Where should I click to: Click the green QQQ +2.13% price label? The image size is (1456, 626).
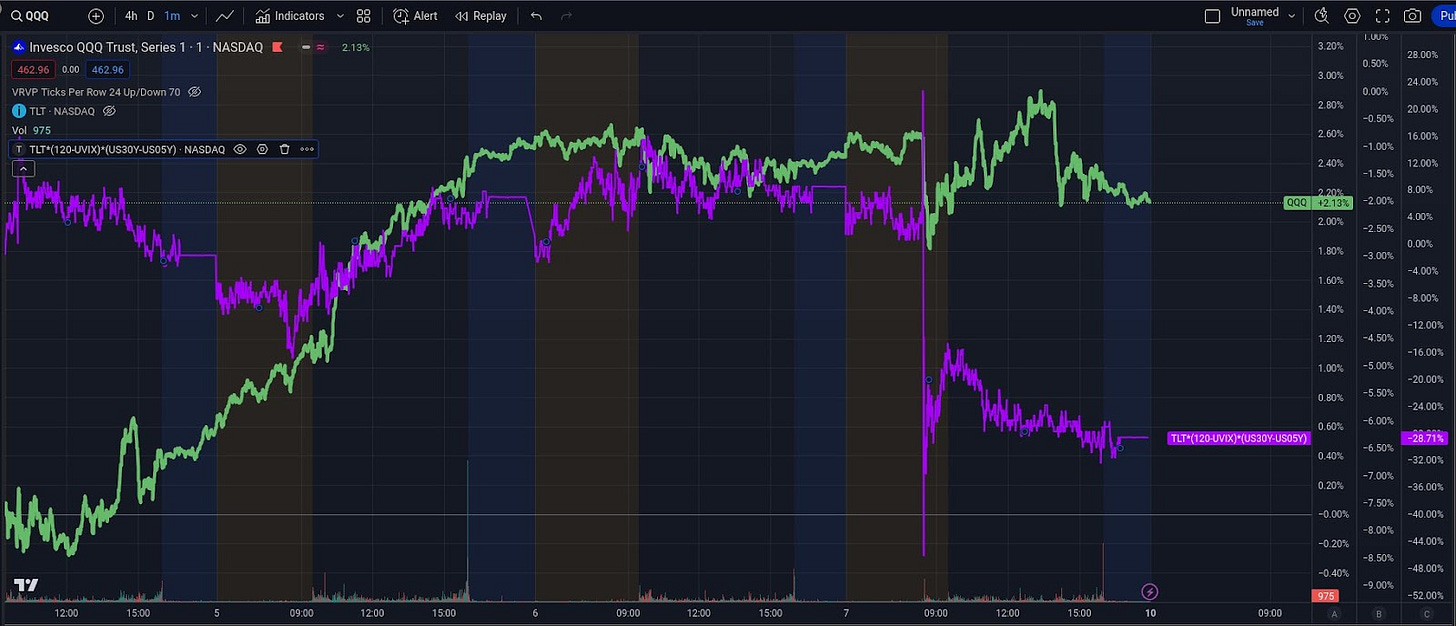point(1317,202)
